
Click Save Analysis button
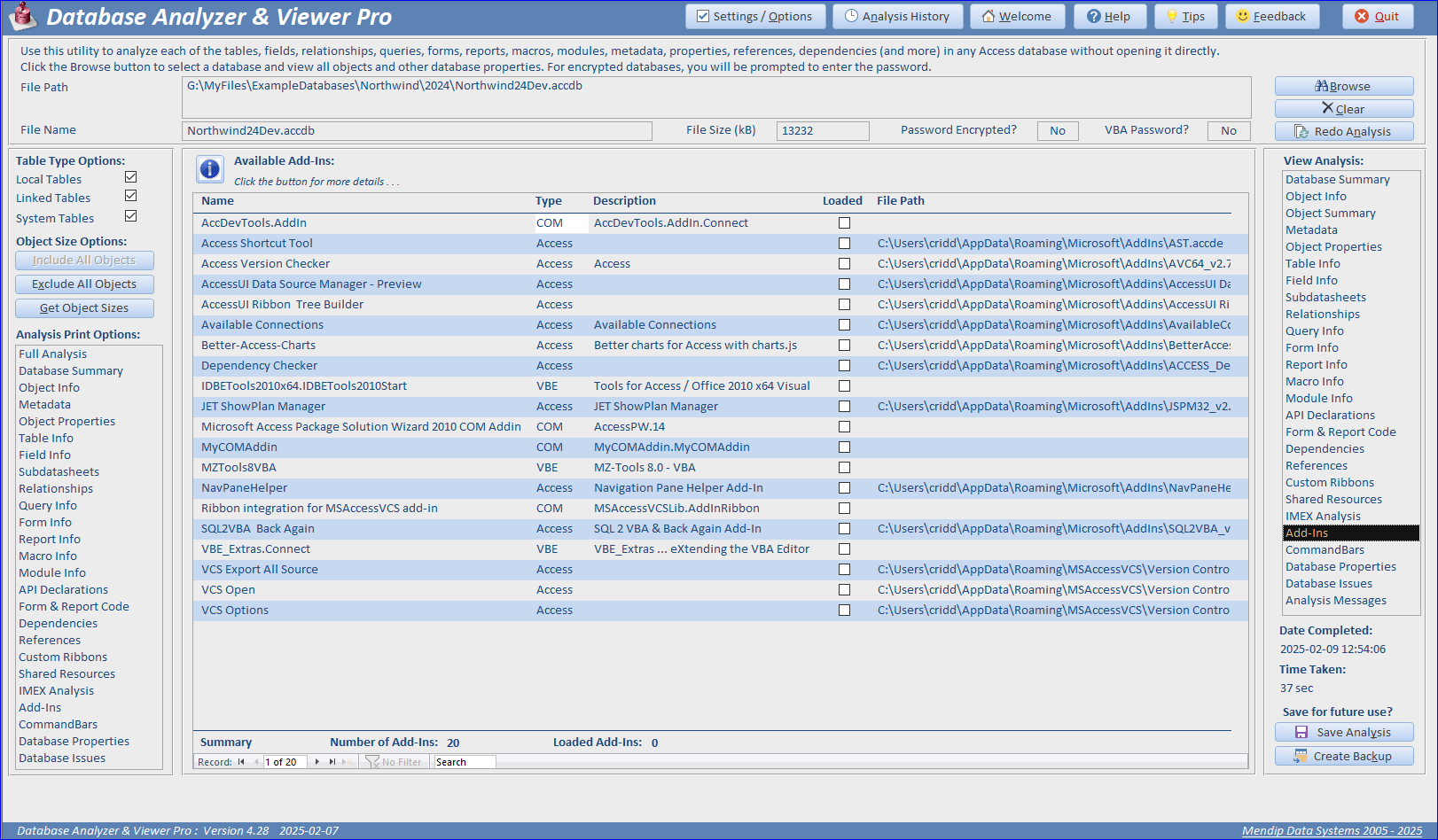point(1344,732)
